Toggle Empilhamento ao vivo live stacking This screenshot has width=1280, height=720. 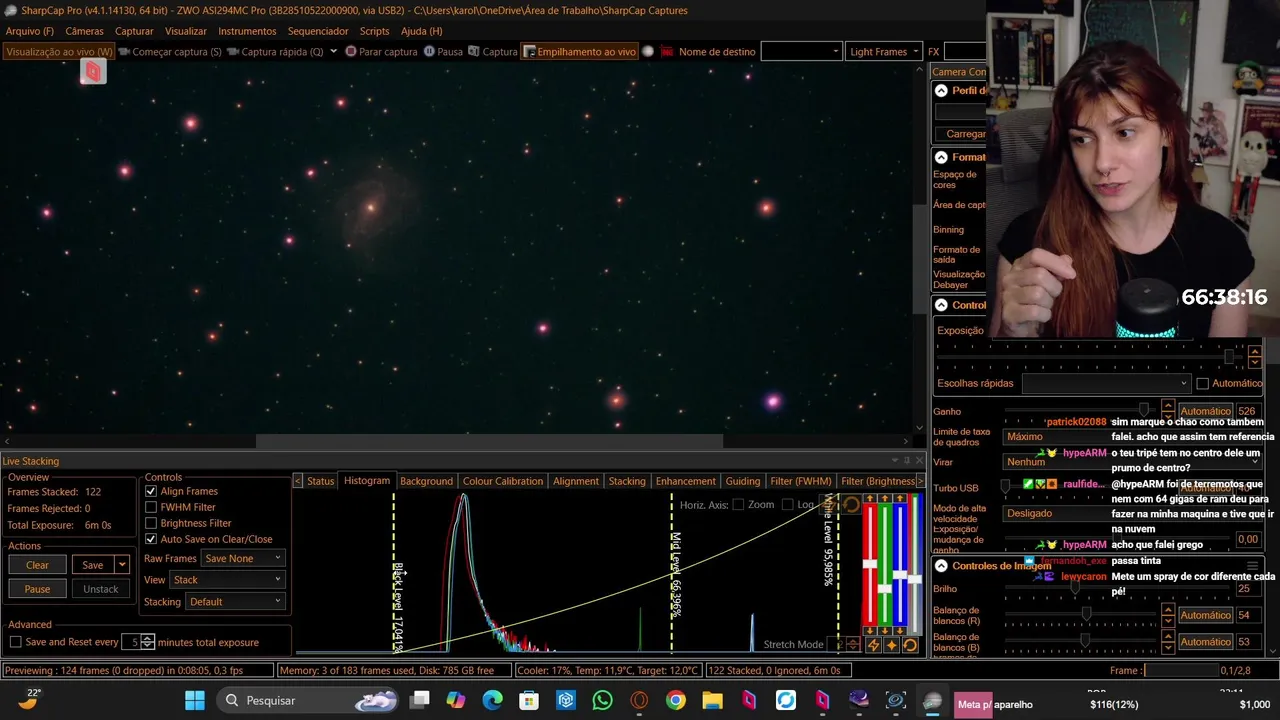coord(580,52)
